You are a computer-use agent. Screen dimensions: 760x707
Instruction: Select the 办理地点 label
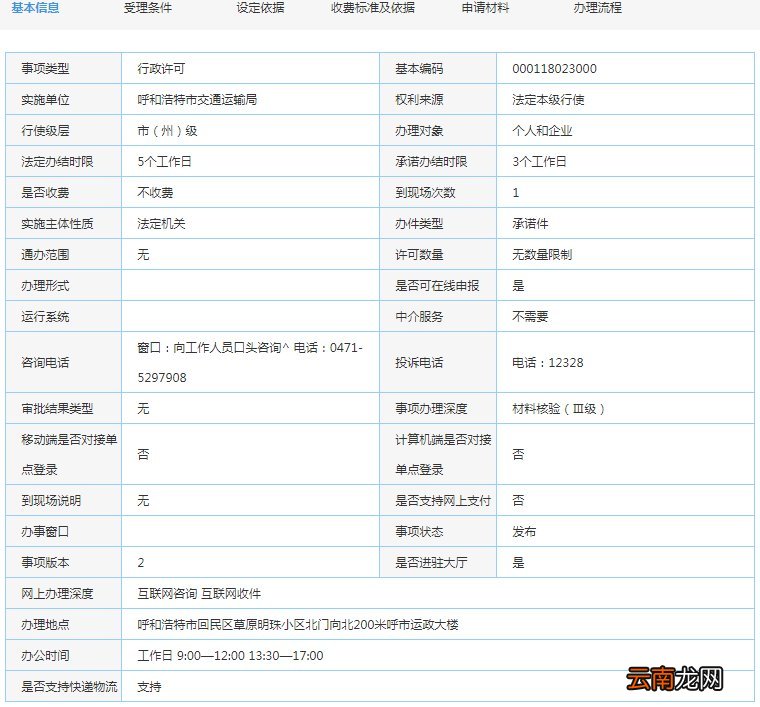click(x=45, y=625)
